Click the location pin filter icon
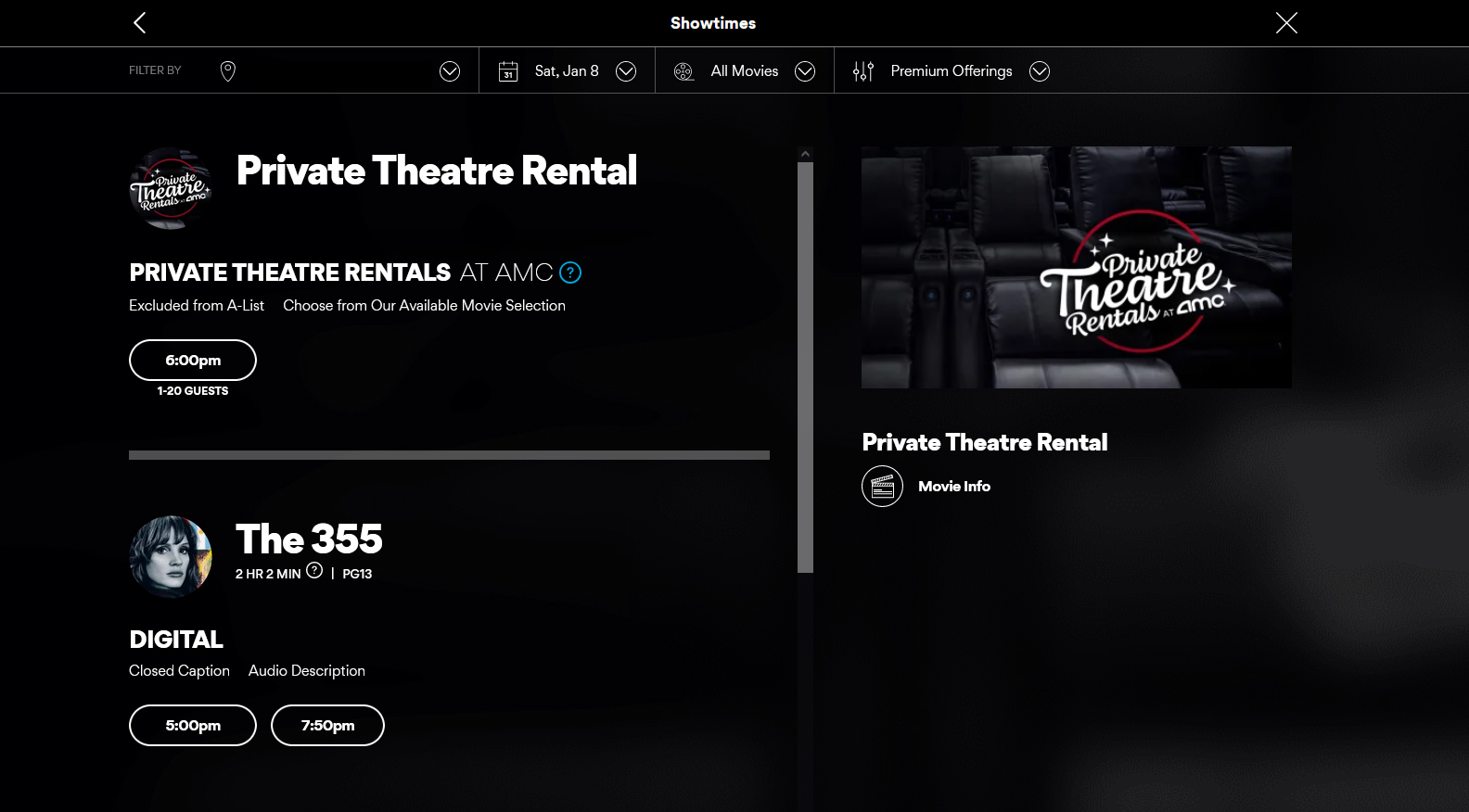 pos(228,71)
